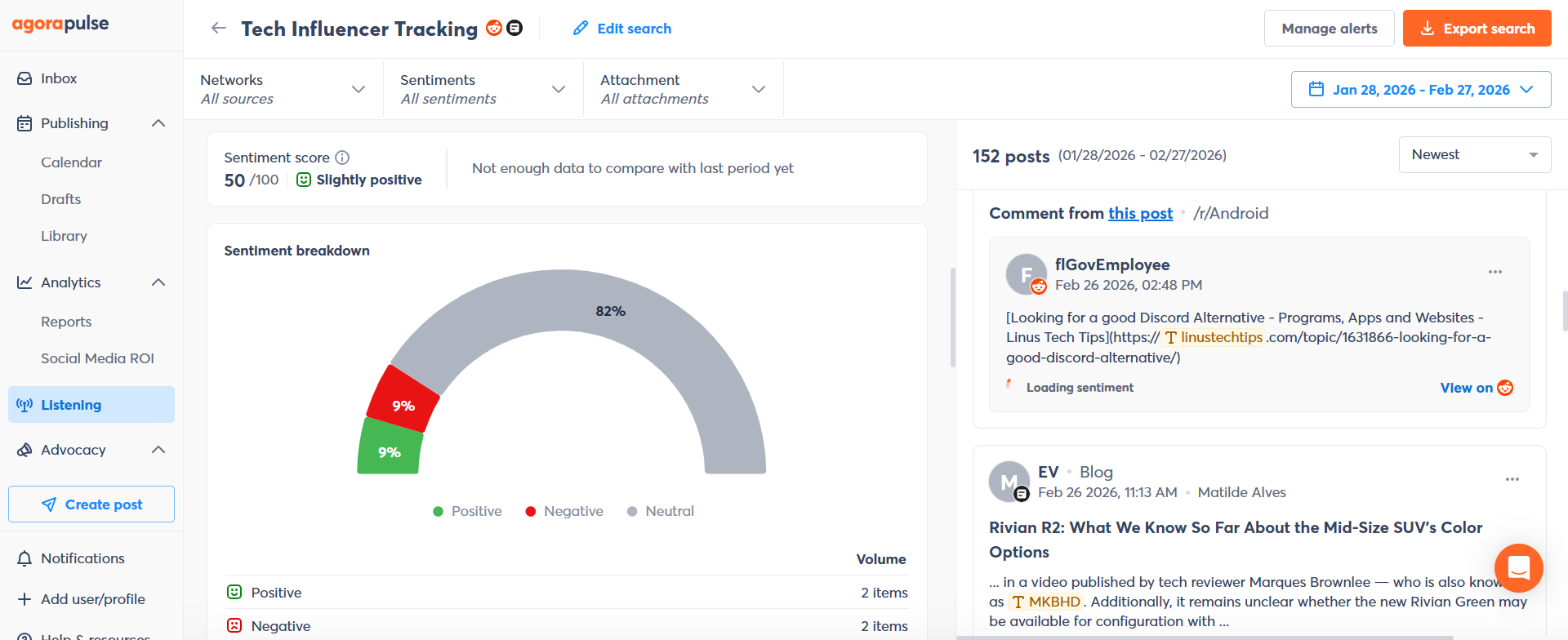Click flGovEmployee avatar
The width and height of the screenshot is (1568, 640).
(x=1026, y=274)
